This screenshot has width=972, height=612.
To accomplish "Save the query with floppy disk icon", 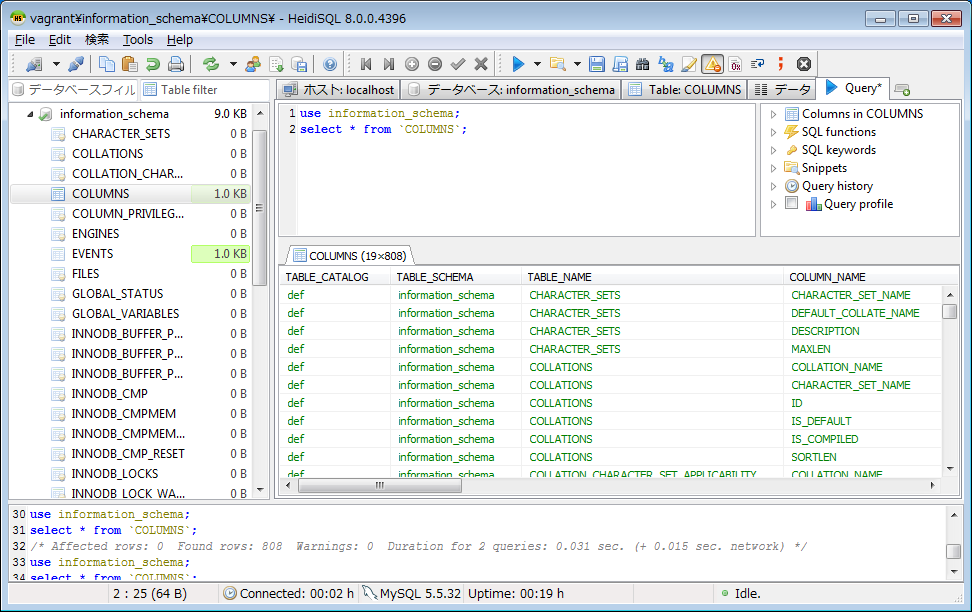I will (x=596, y=64).
